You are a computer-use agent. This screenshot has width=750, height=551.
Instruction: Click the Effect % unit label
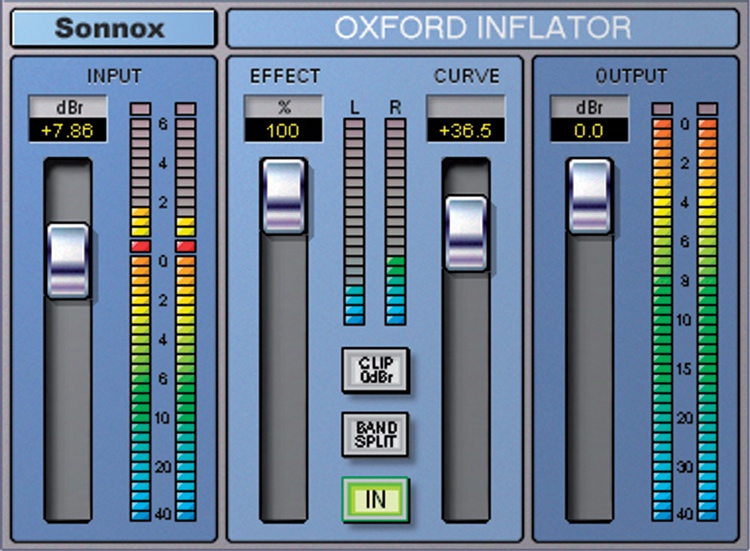tap(284, 107)
